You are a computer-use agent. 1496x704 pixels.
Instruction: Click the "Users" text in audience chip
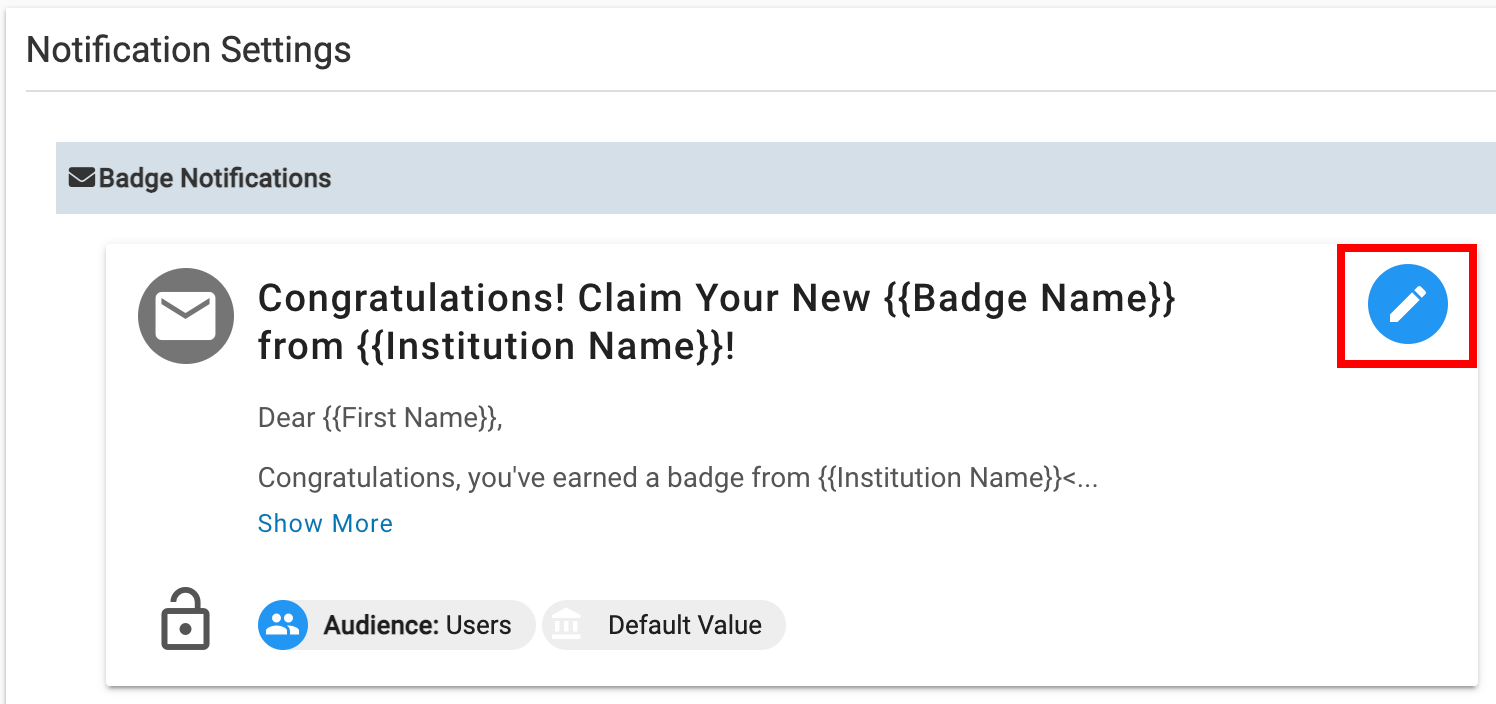click(x=478, y=625)
